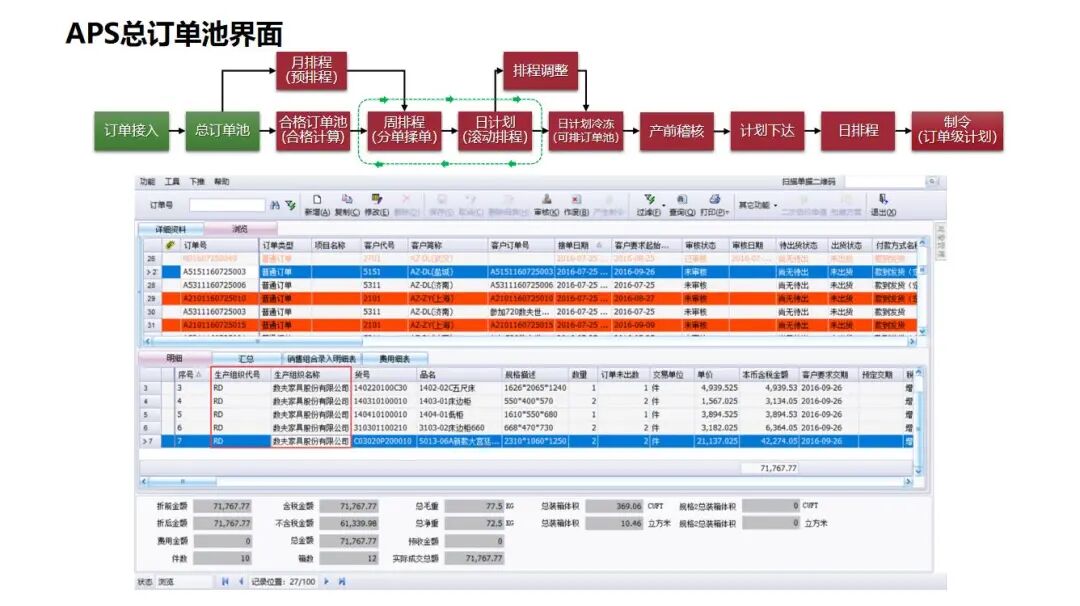Switch to the 汇总 tab

pyautogui.click(x=246, y=359)
